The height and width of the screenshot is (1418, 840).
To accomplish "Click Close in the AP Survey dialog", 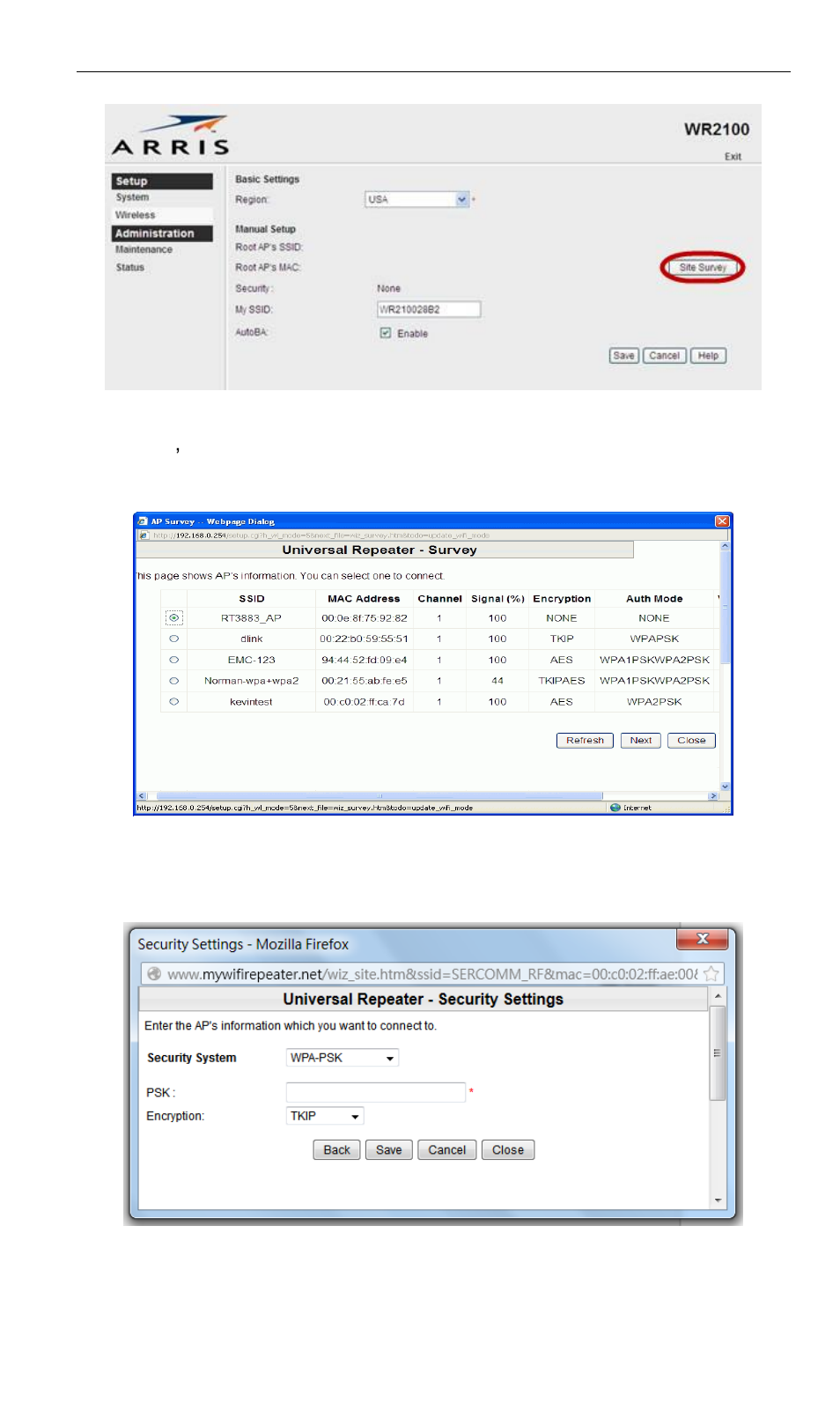I will pyautogui.click(x=691, y=741).
